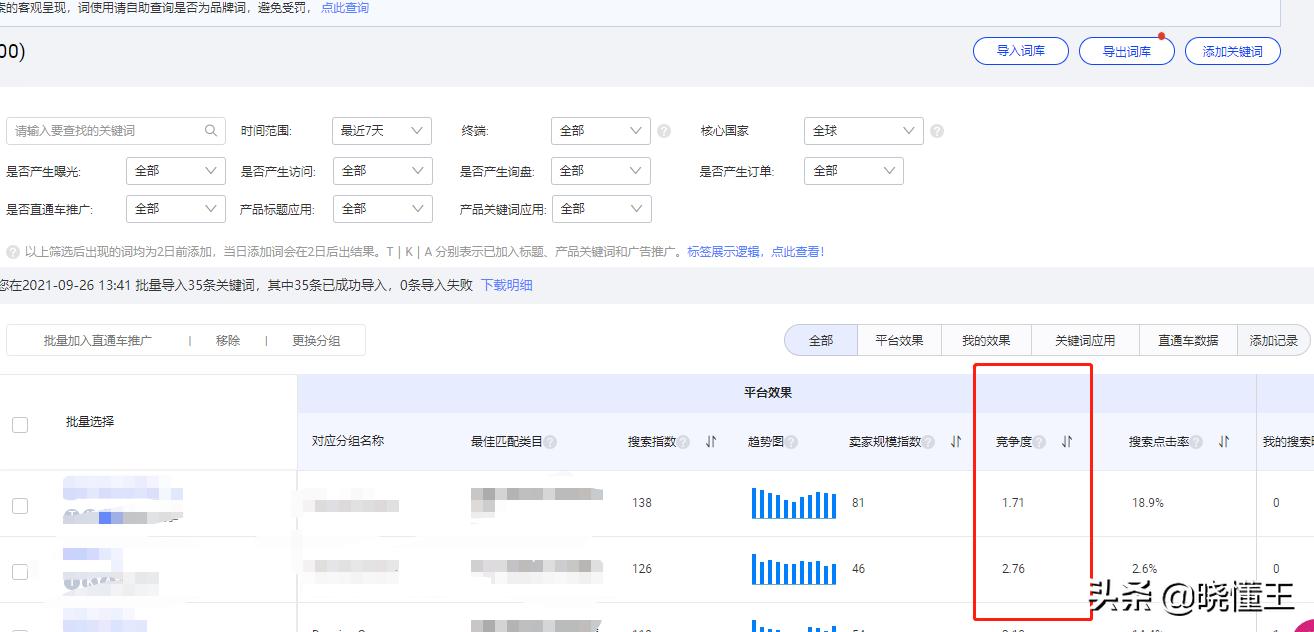1314x632 pixels.
Task: Click the 添加关键词 button
Action: point(1233,50)
